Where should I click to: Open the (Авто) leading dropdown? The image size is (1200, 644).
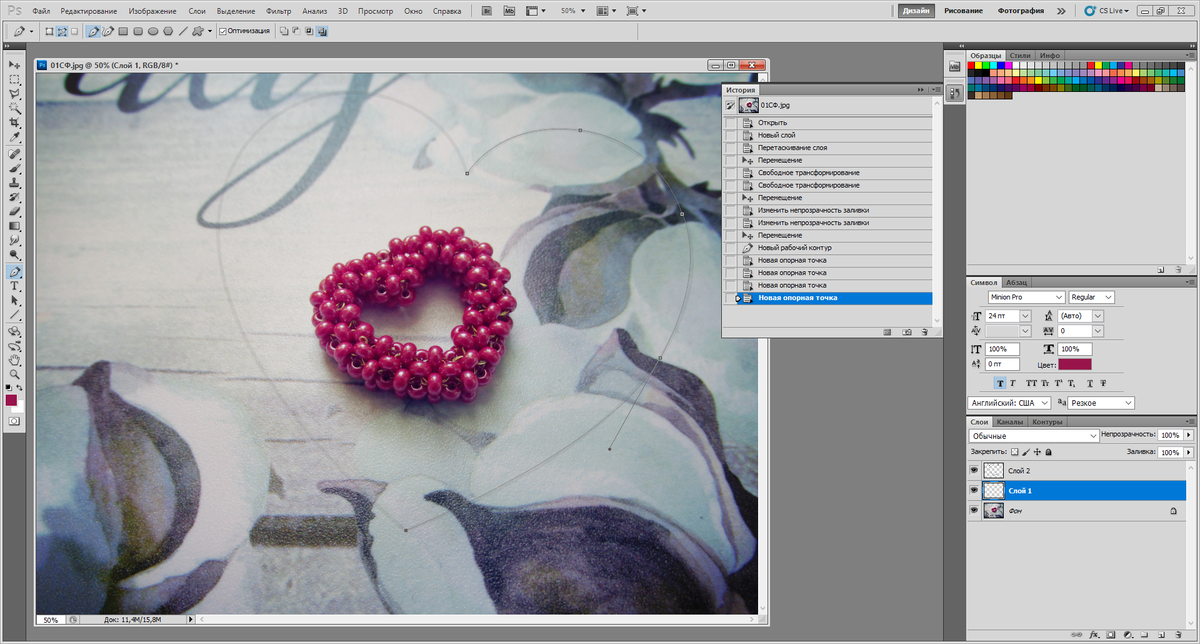click(x=1098, y=315)
